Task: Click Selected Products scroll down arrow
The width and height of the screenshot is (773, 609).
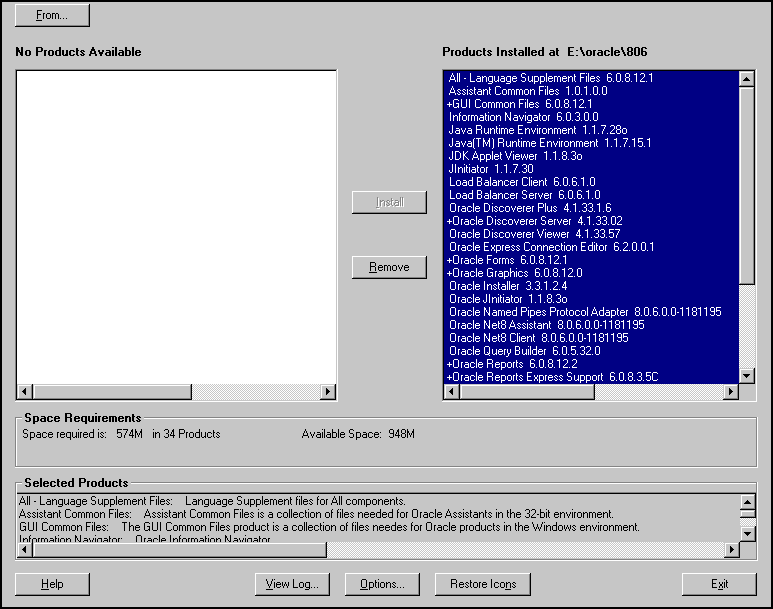Action: point(747,534)
